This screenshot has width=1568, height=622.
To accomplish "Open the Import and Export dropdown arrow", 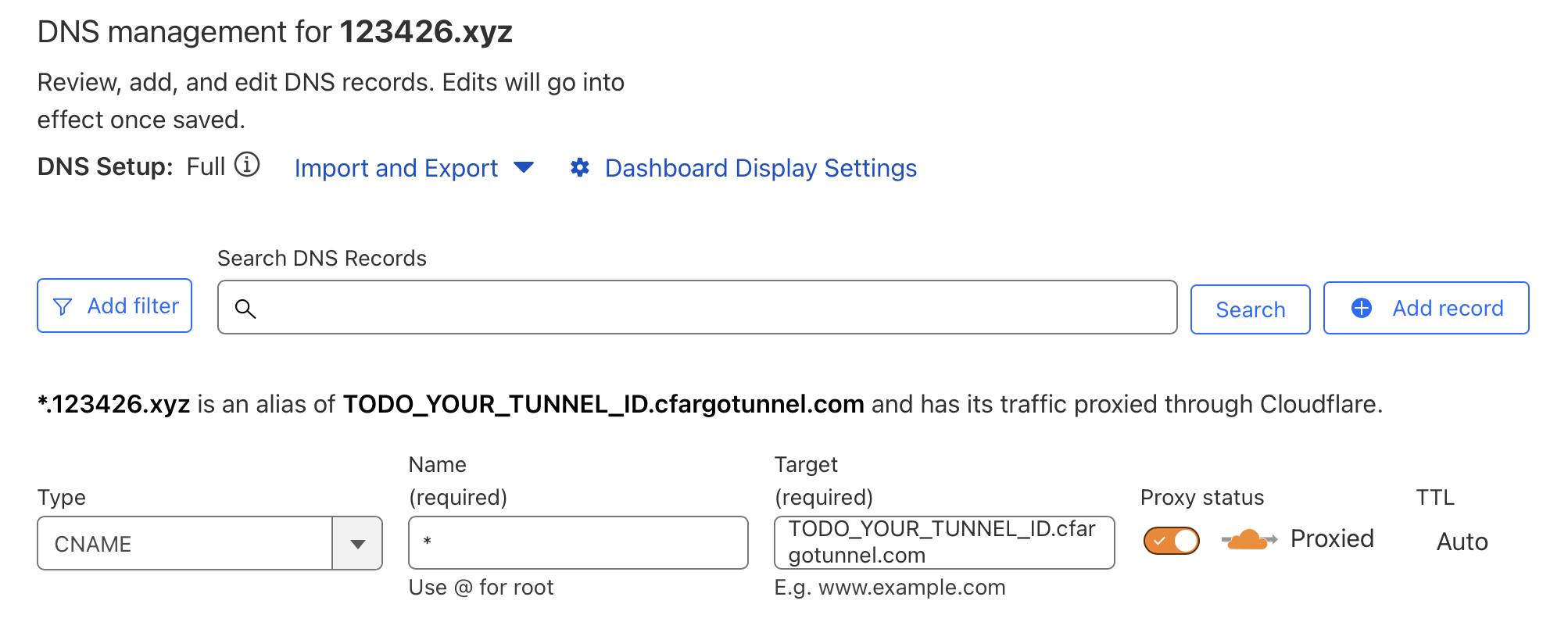I will pos(524,167).
